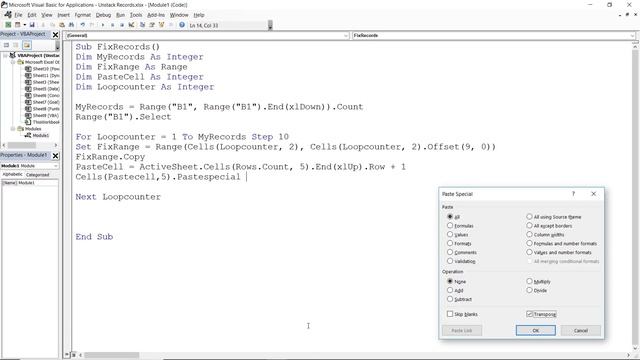Click the View Microsoft Excel toolbar icon
The height and width of the screenshot is (360, 640).
pos(8,25)
